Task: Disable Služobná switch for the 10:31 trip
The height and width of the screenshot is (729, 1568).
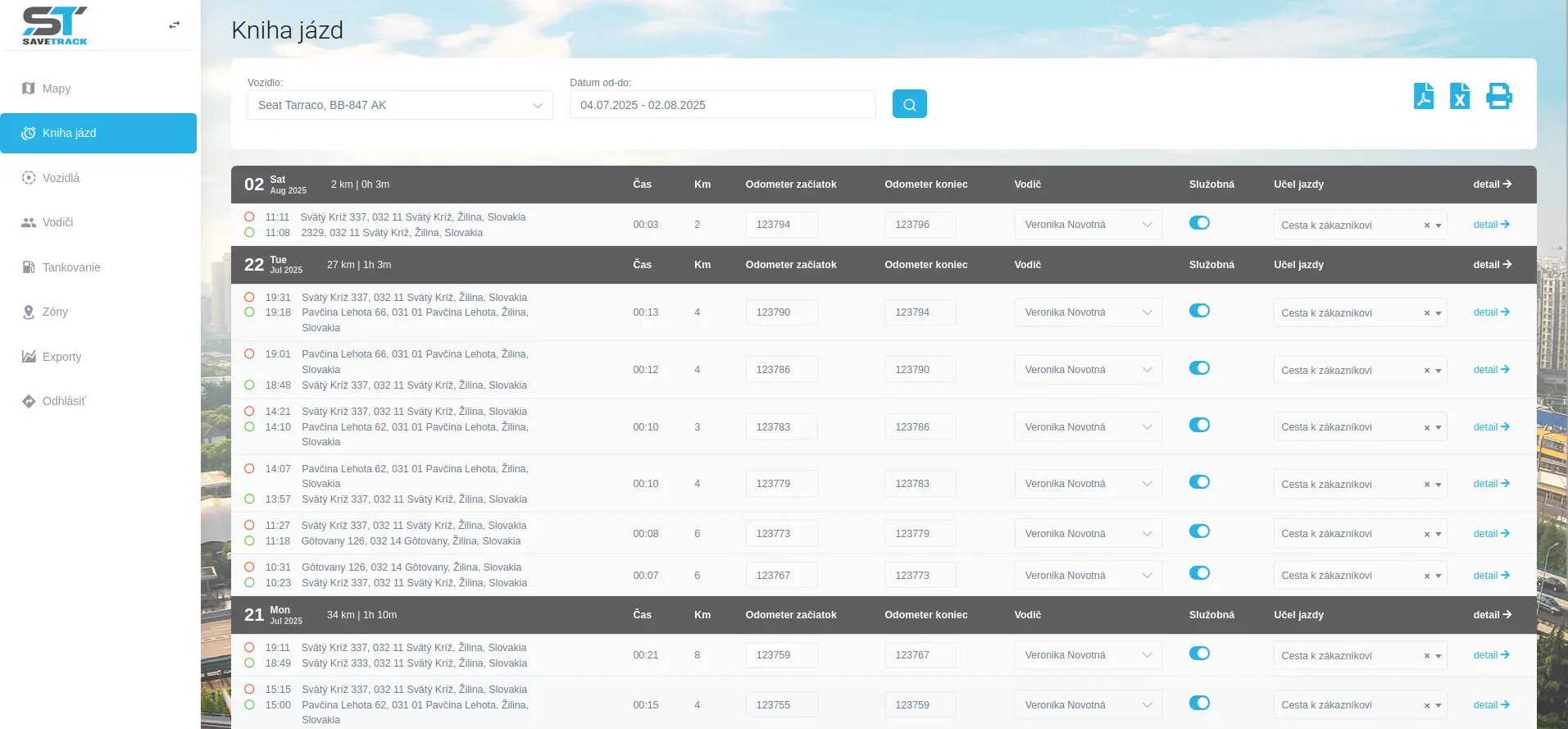Action: 1199,573
